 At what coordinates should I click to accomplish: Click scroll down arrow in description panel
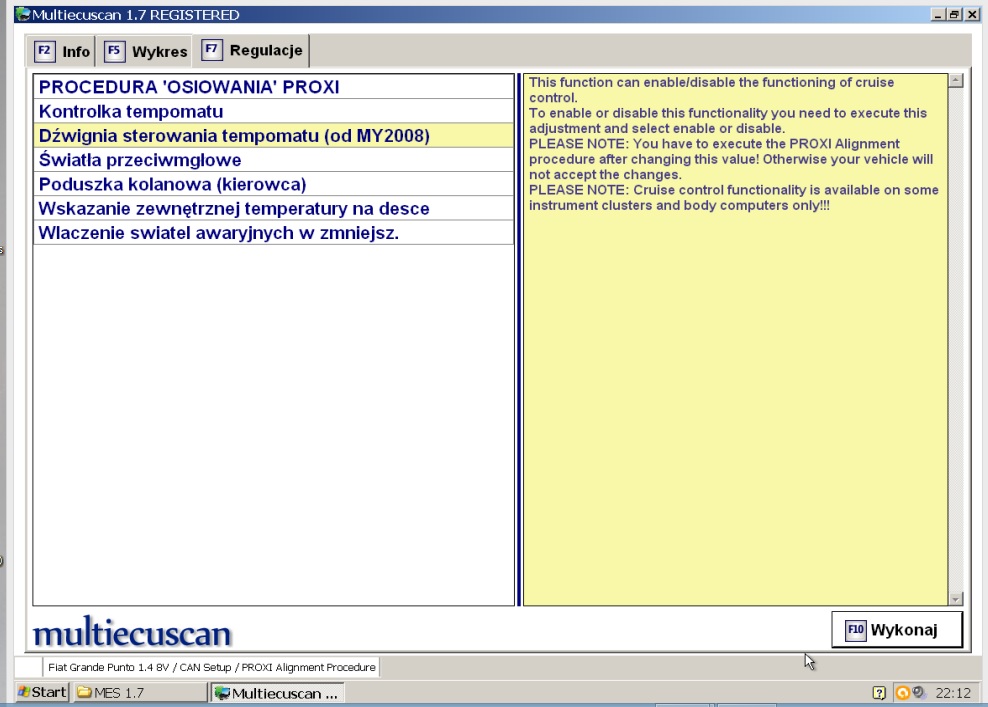955,598
